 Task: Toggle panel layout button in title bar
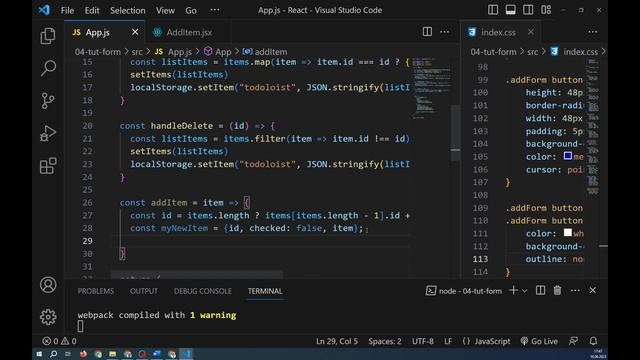click(x=510, y=10)
